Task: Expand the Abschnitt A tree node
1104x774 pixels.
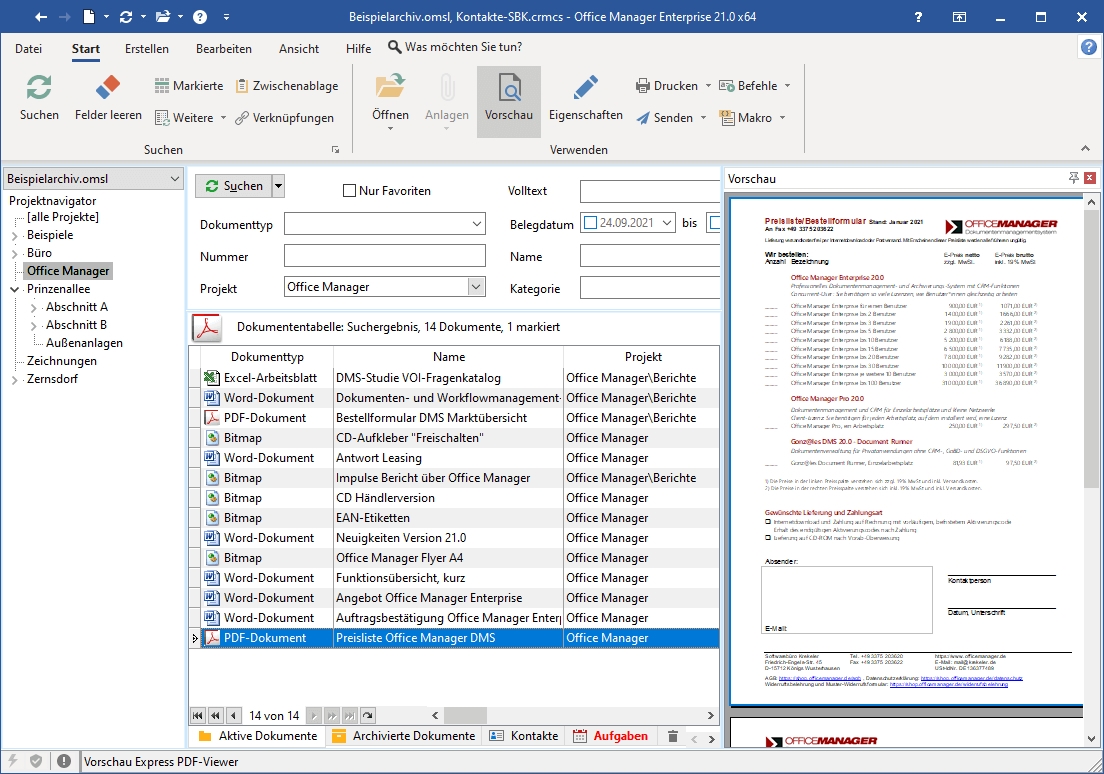Action: coord(34,307)
